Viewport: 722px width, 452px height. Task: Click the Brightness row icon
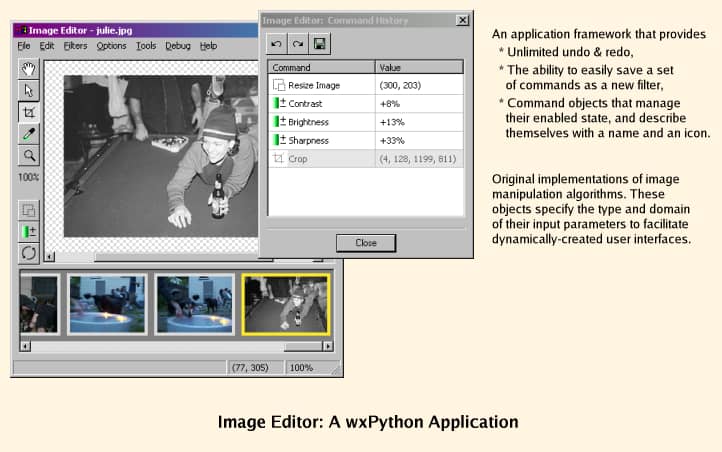point(279,122)
